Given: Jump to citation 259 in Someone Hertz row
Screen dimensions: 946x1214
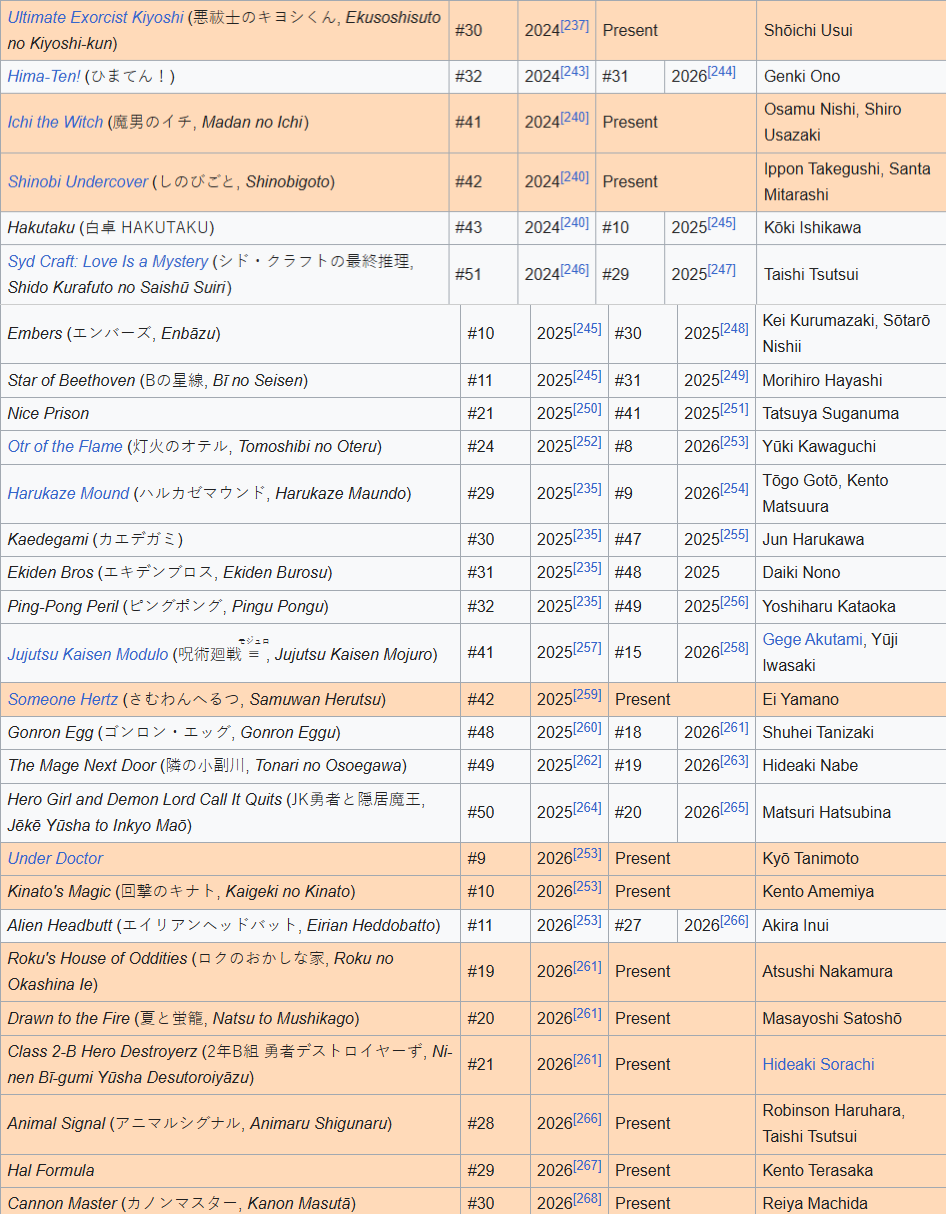Looking at the screenshot, I should 587,694.
